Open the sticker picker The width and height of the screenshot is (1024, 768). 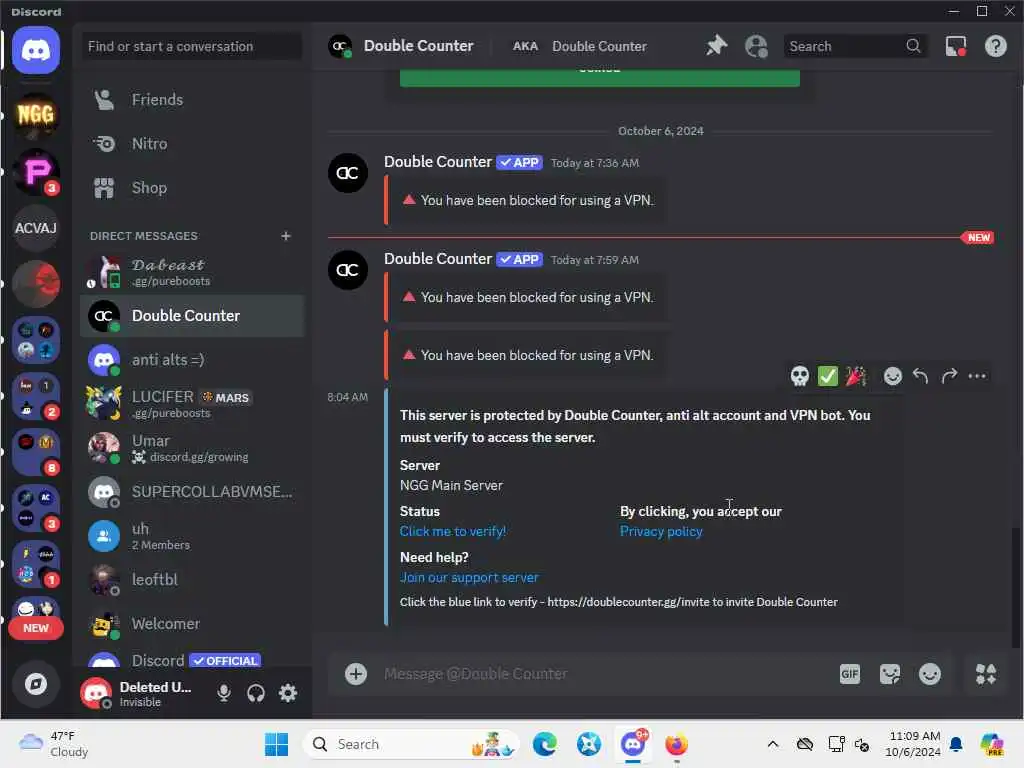[889, 674]
